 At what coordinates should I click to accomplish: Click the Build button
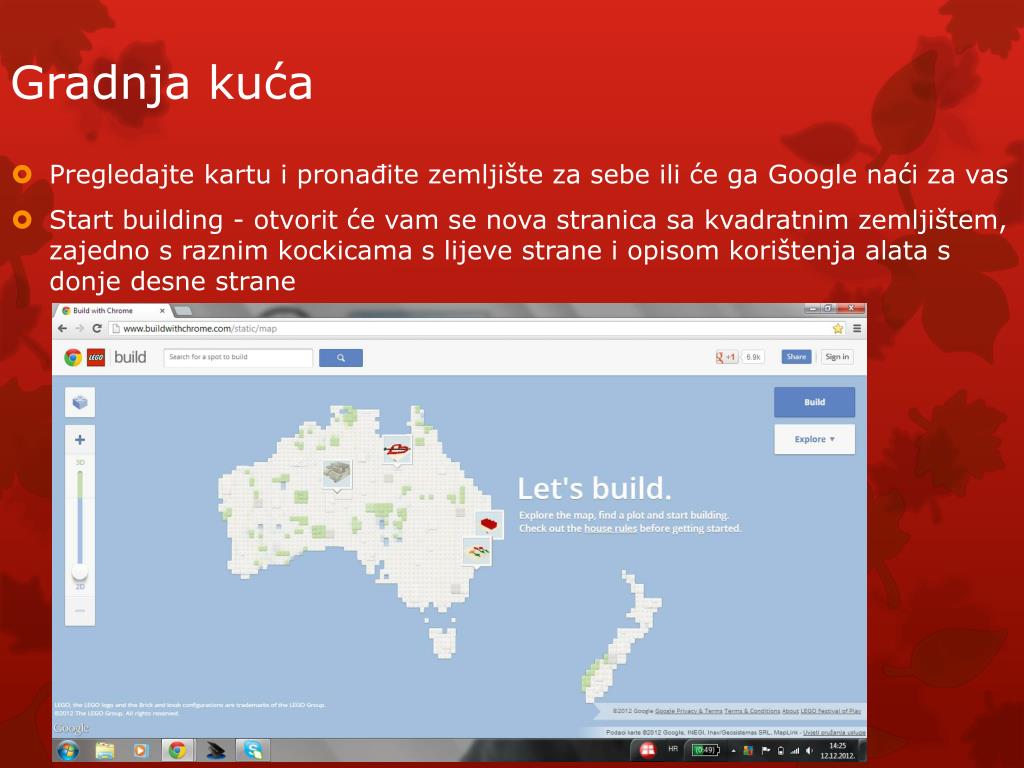tap(814, 402)
